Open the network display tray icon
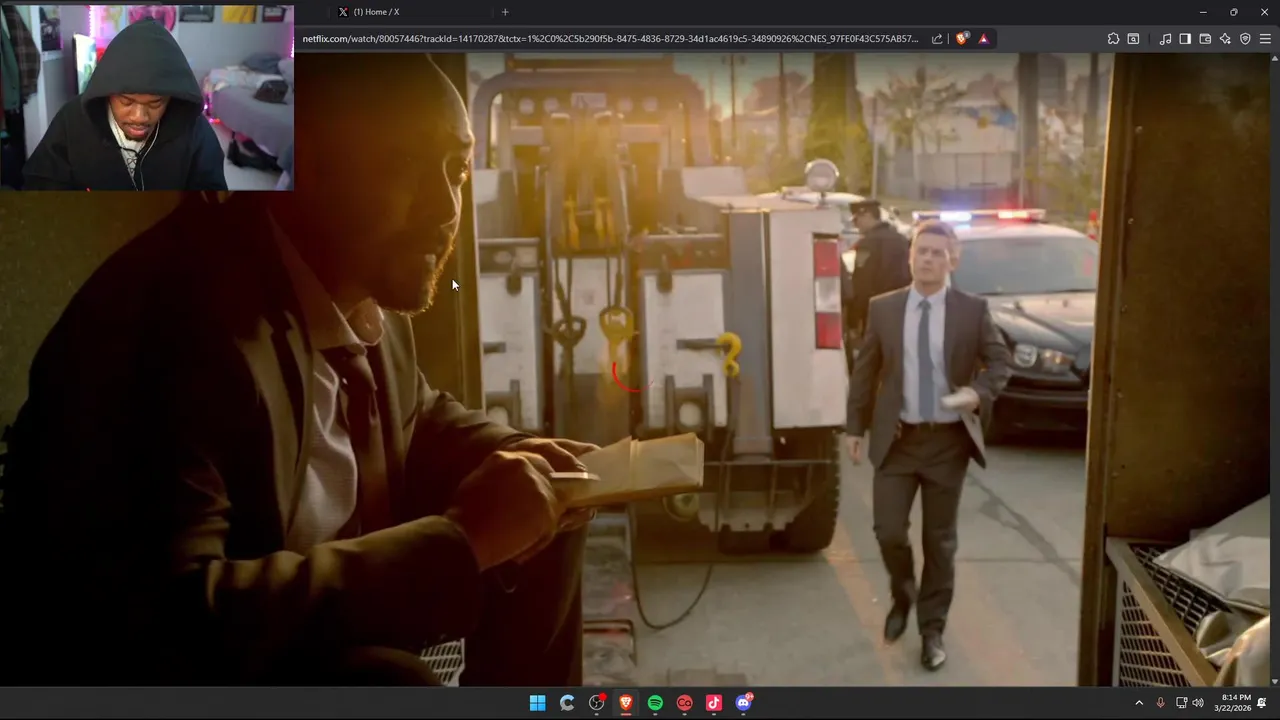Screen dimensions: 1280x720 point(1181,703)
